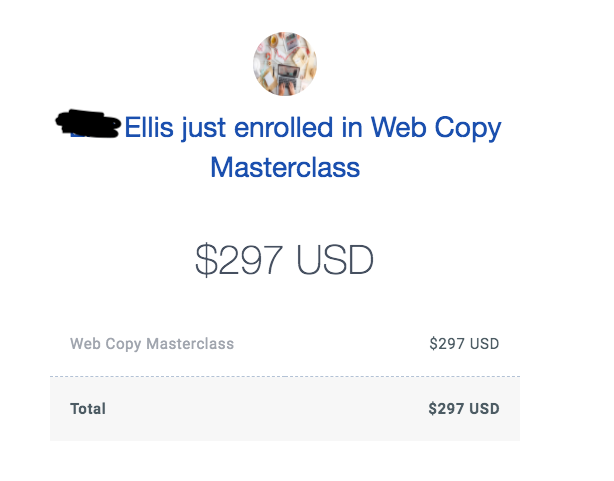Click the bold '$297 USD' total amount

[x=464, y=409]
